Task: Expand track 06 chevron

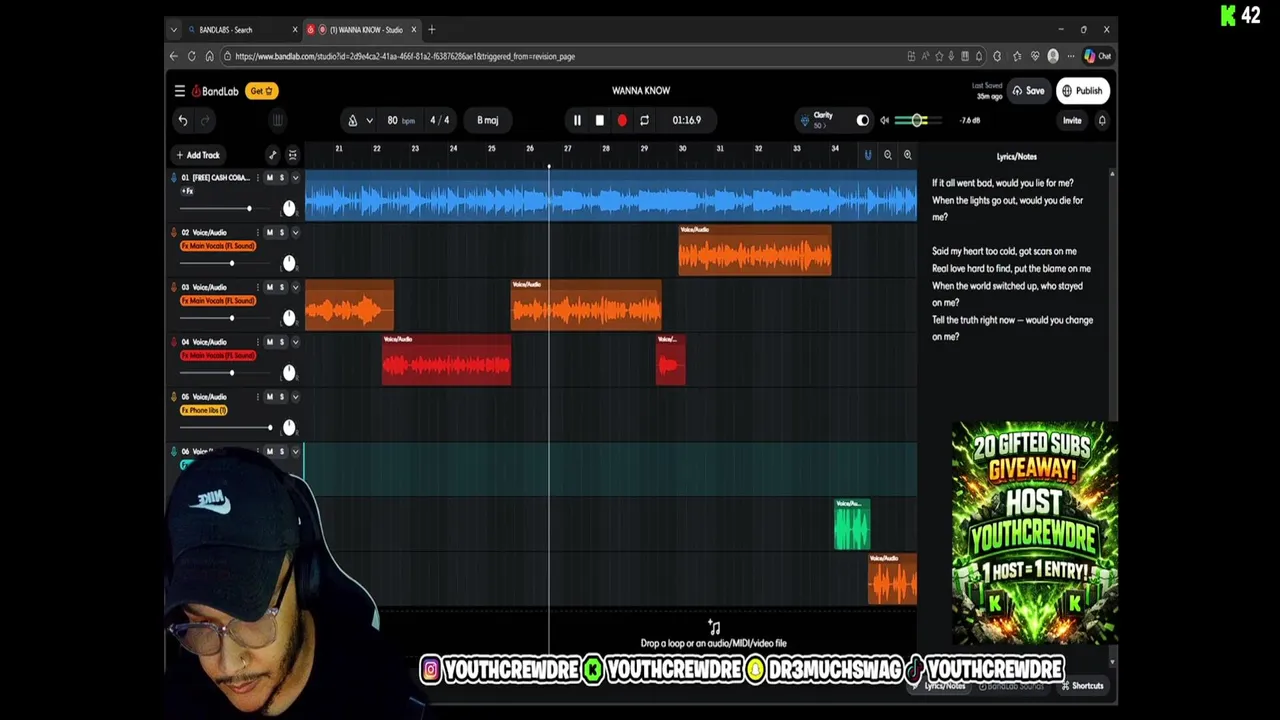Action: (295, 452)
